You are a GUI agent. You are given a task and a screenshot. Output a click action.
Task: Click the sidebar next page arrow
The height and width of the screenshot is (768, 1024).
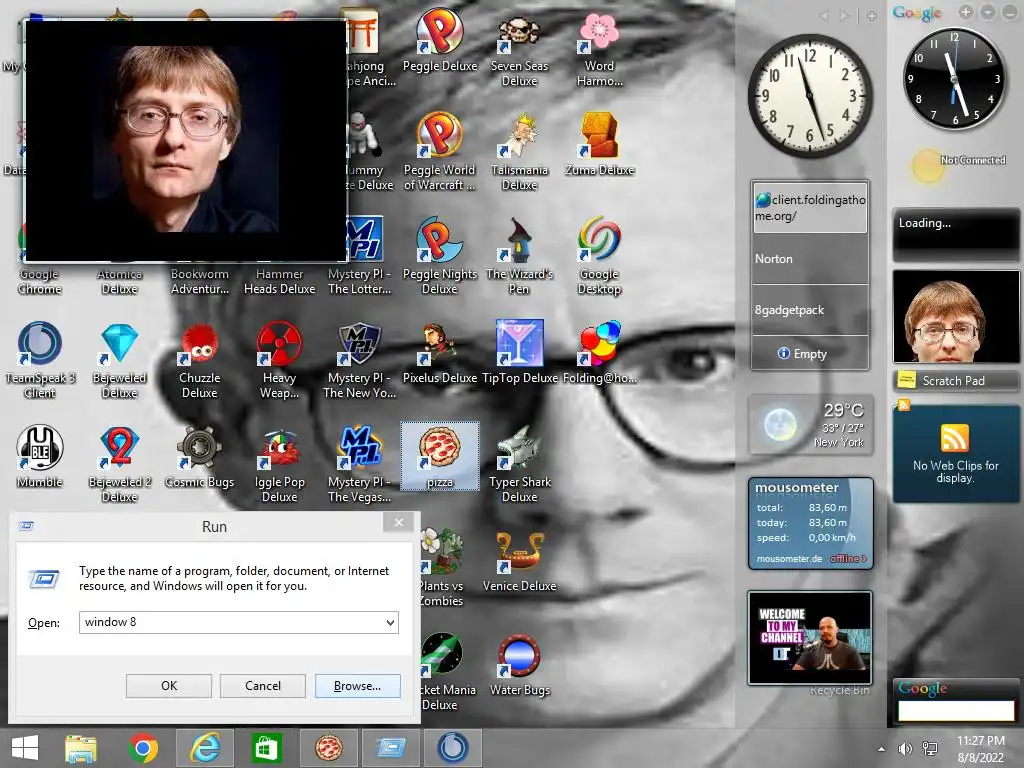pos(844,16)
